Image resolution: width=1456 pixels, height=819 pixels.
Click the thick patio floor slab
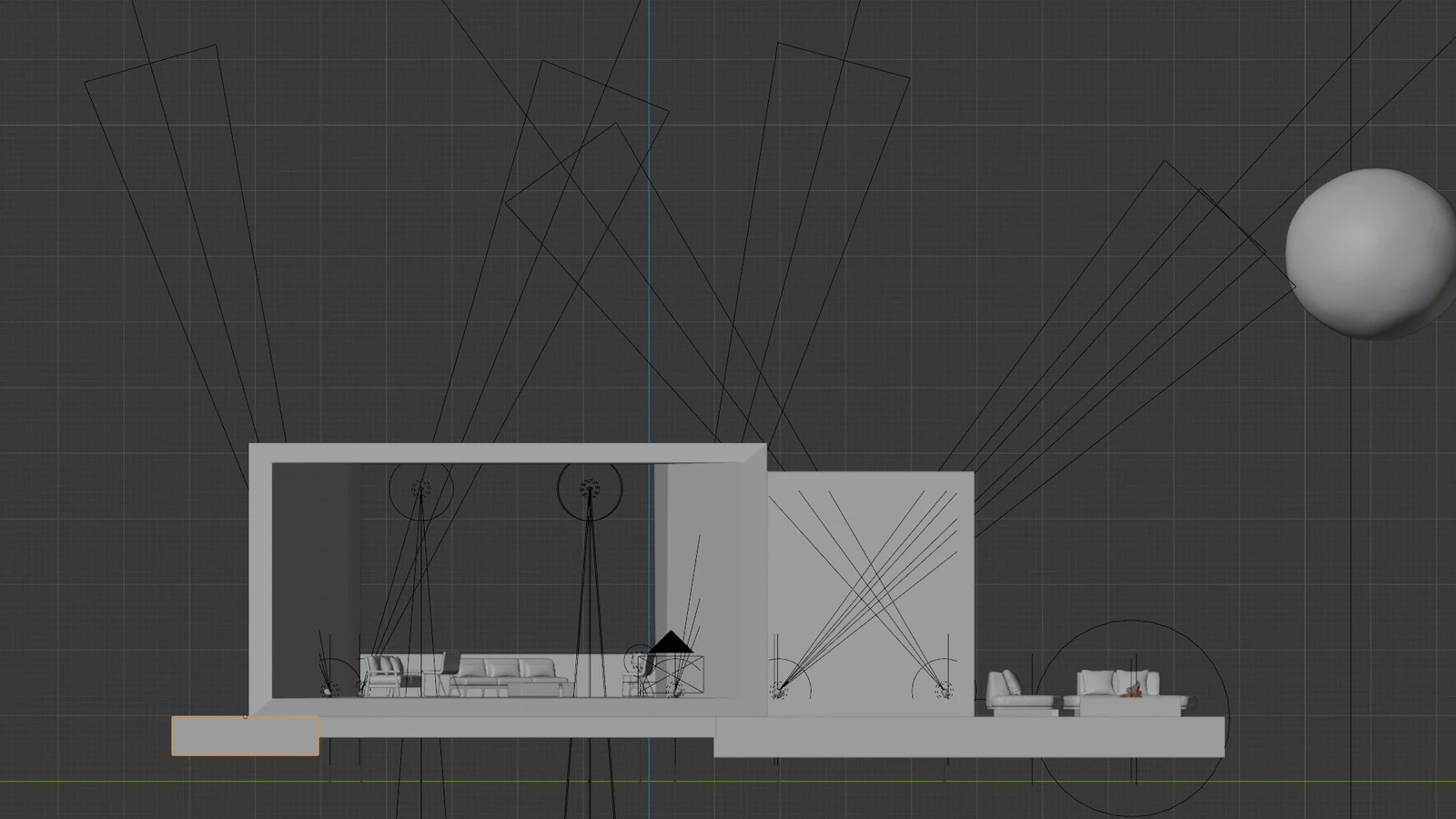tap(969, 736)
